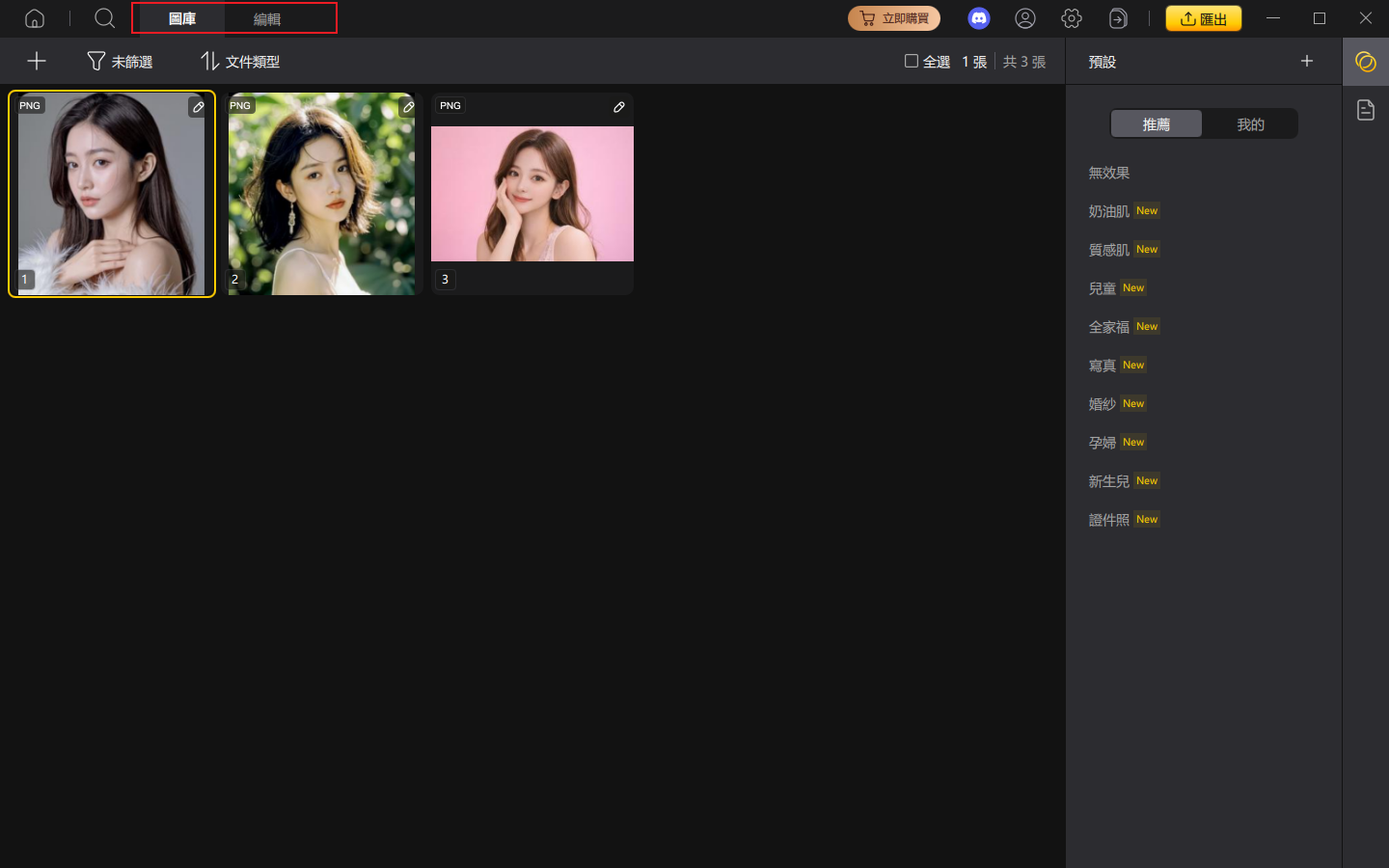Switch to the 編輯 tab
The height and width of the screenshot is (868, 1389).
(267, 19)
